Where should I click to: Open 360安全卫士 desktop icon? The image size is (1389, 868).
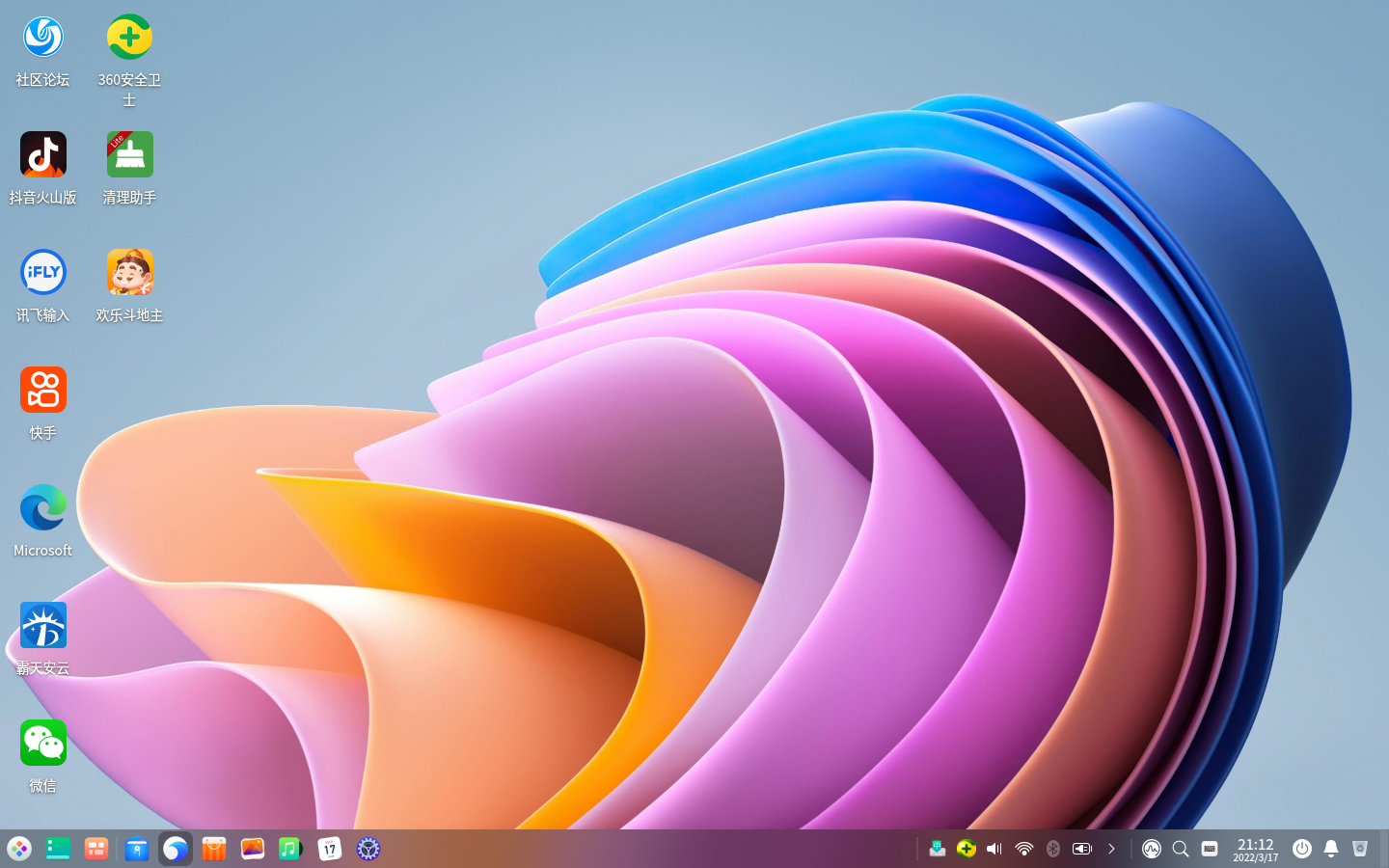pos(129,35)
